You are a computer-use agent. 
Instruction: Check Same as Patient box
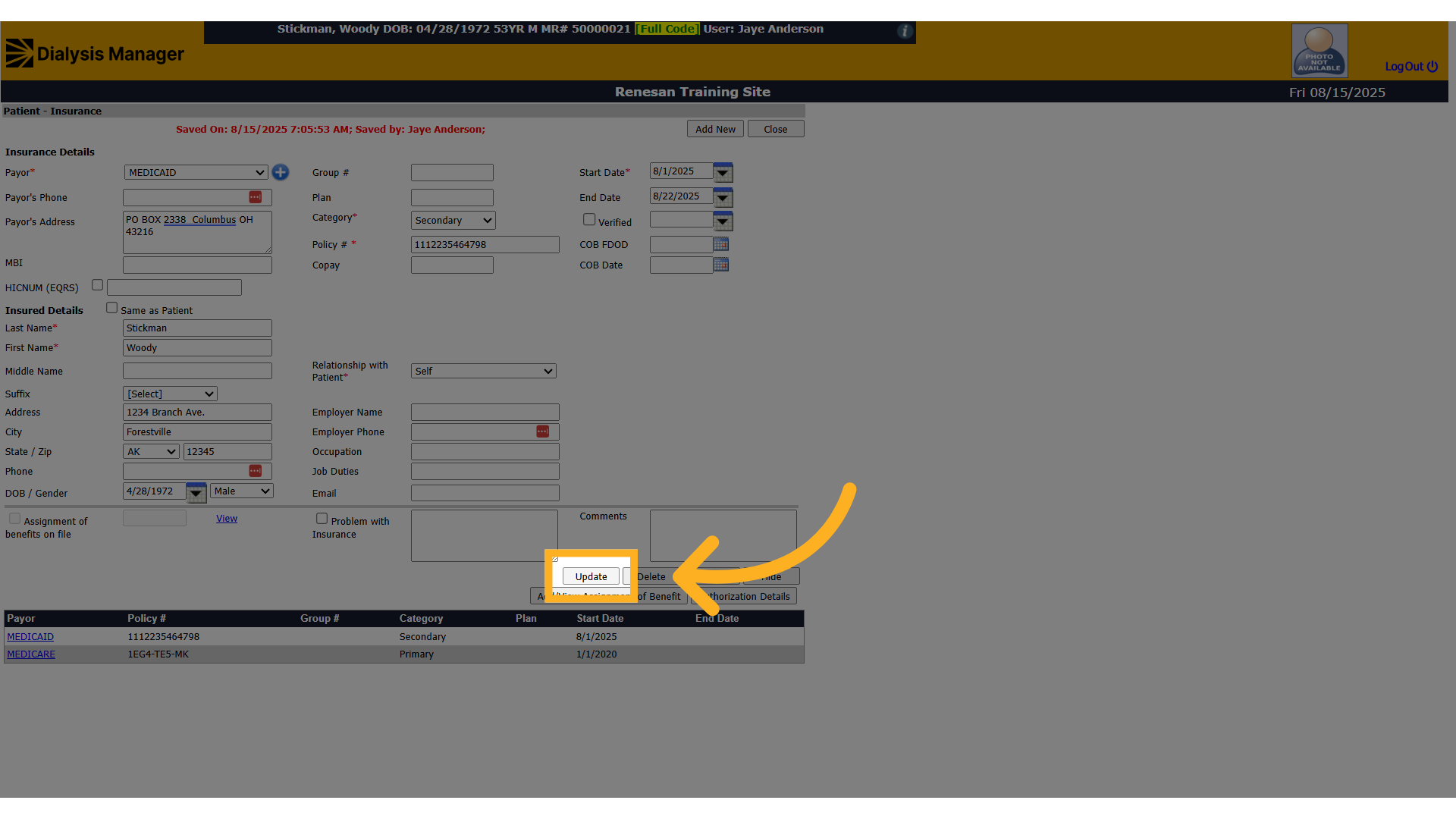point(111,308)
